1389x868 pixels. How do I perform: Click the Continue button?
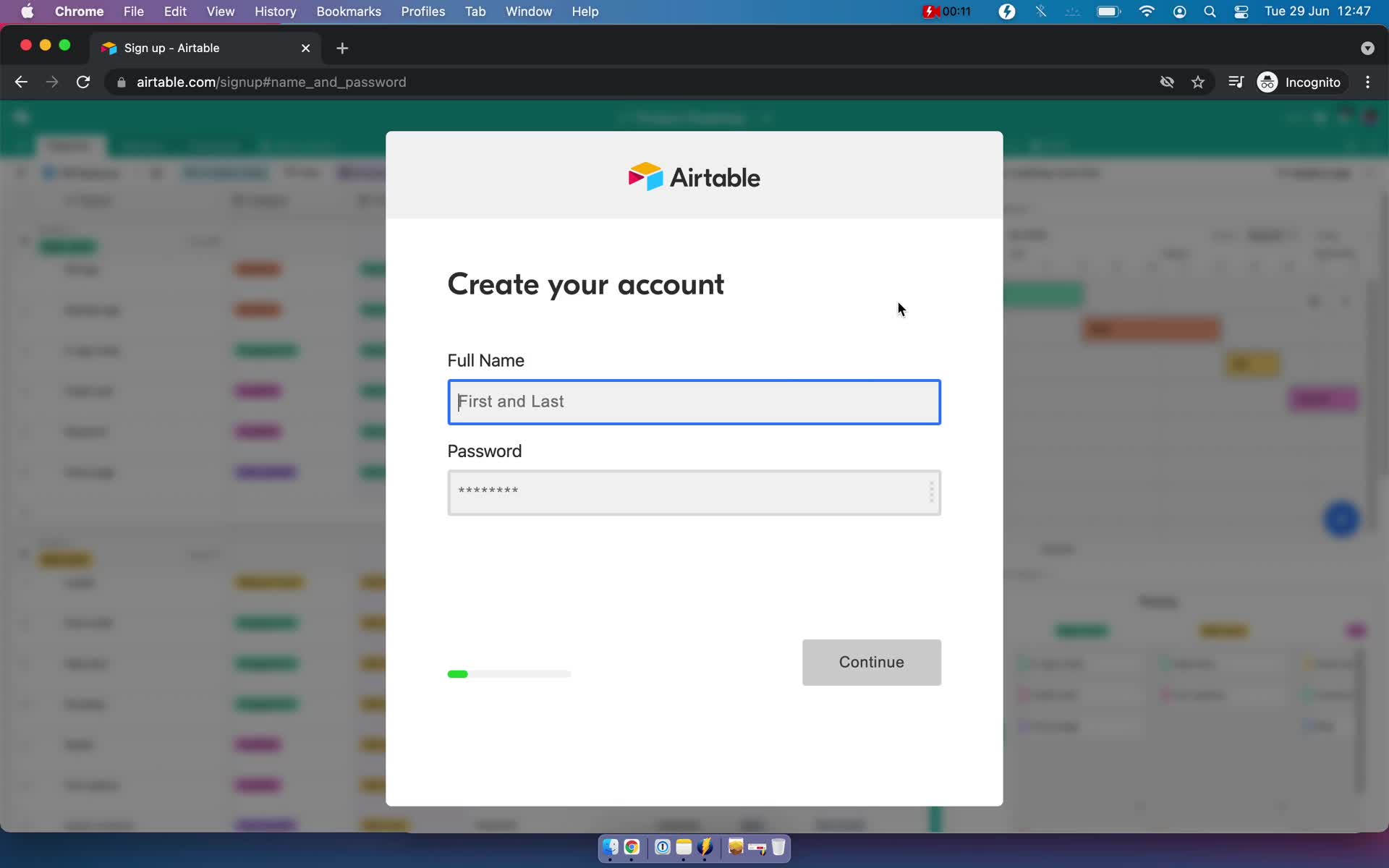pyautogui.click(x=871, y=662)
